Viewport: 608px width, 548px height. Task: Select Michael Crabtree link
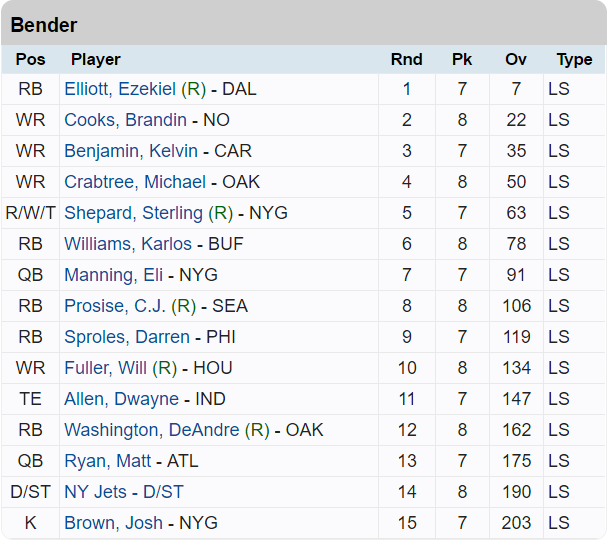point(134,182)
